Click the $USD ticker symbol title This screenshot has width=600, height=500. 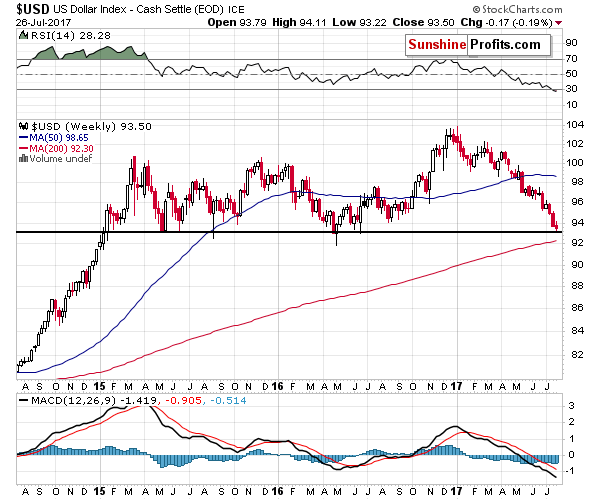point(33,8)
